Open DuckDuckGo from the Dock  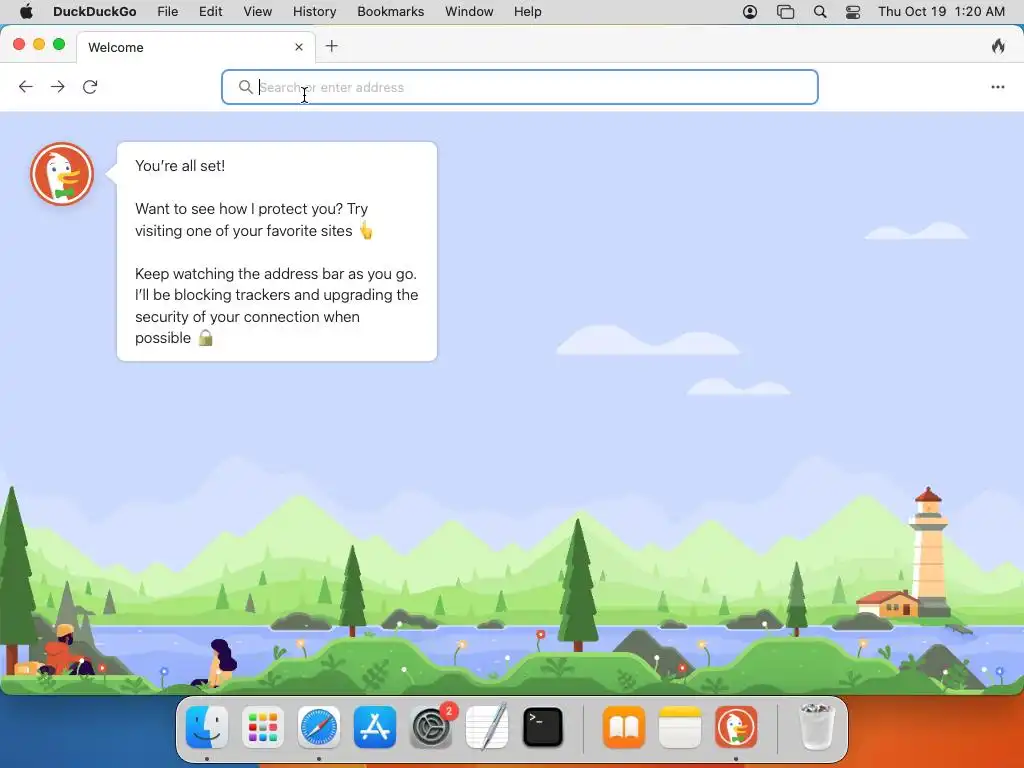coord(736,727)
